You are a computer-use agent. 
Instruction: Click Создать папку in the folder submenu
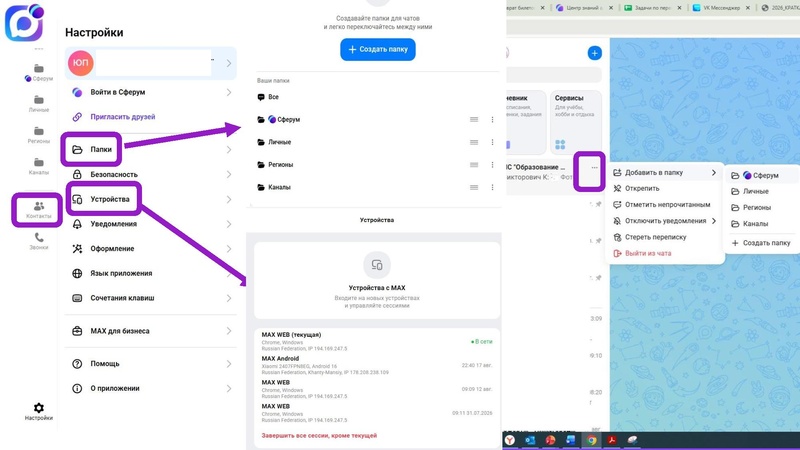click(760, 243)
